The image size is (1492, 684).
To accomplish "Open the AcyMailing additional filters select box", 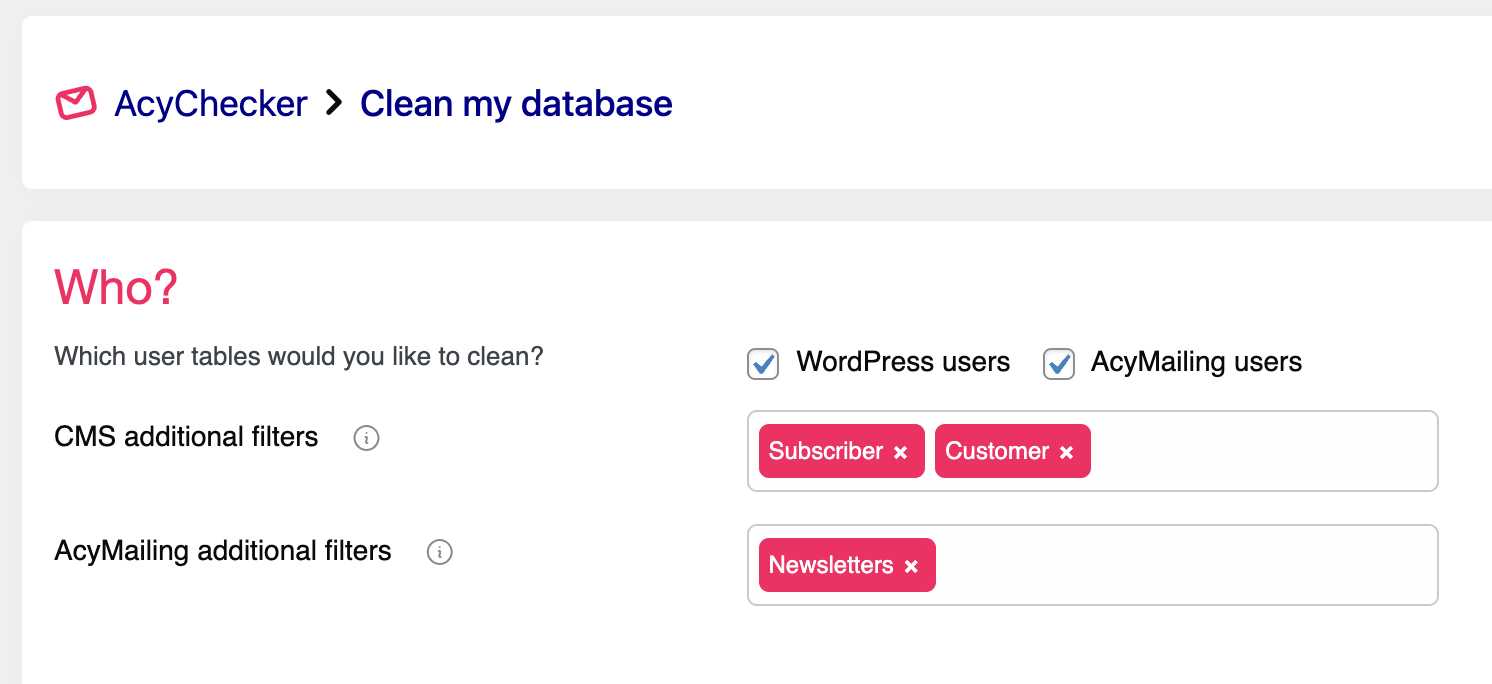I will coord(1092,565).
